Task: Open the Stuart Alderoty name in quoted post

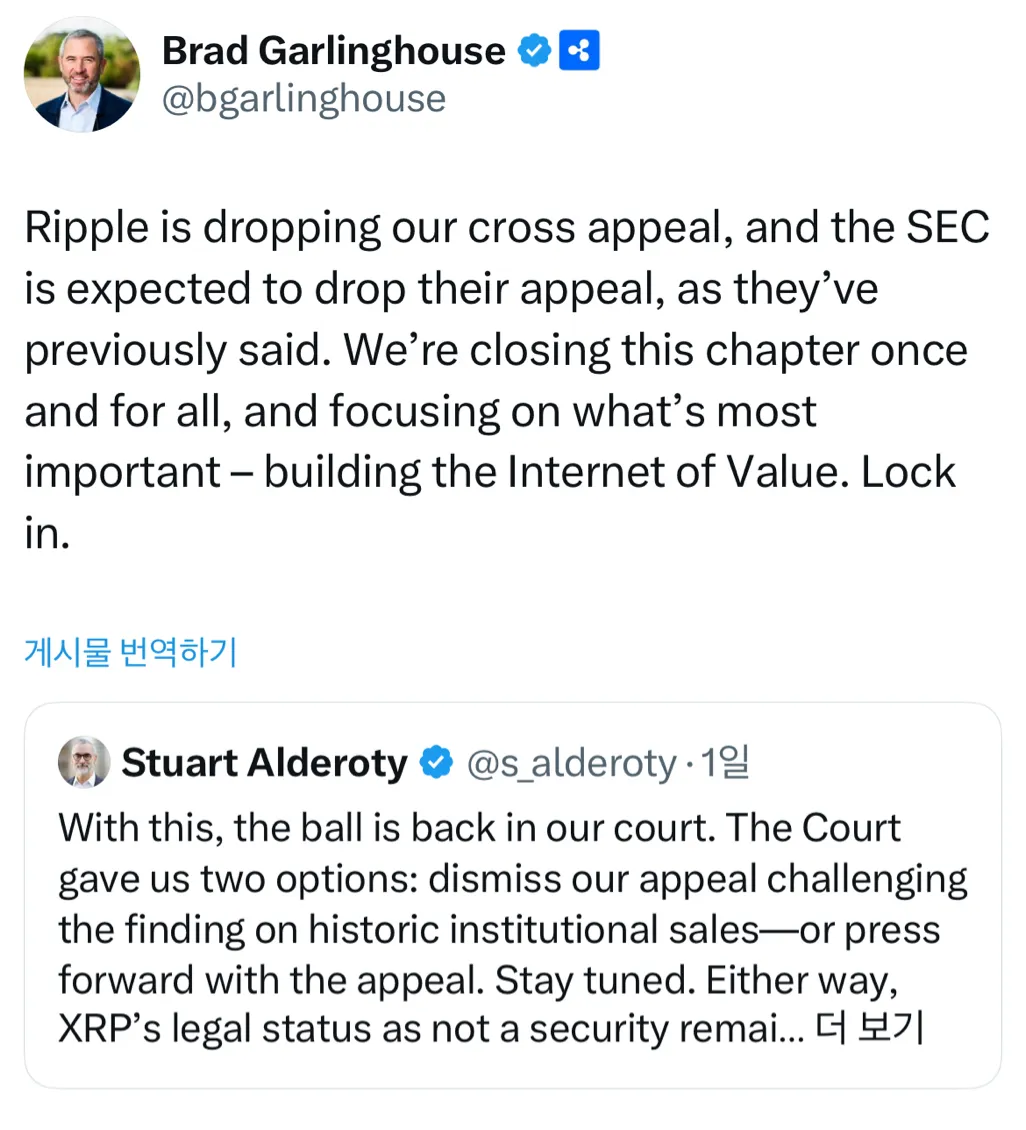Action: click(x=264, y=763)
